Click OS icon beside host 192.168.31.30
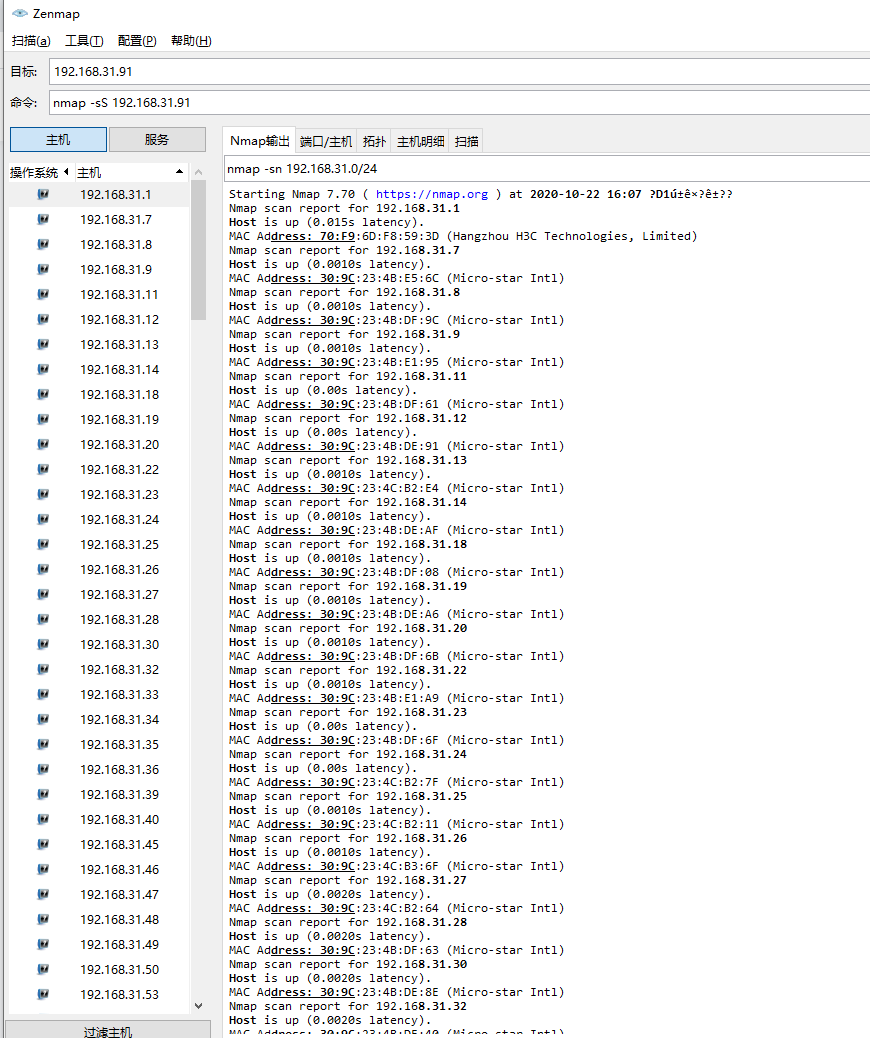 43,644
